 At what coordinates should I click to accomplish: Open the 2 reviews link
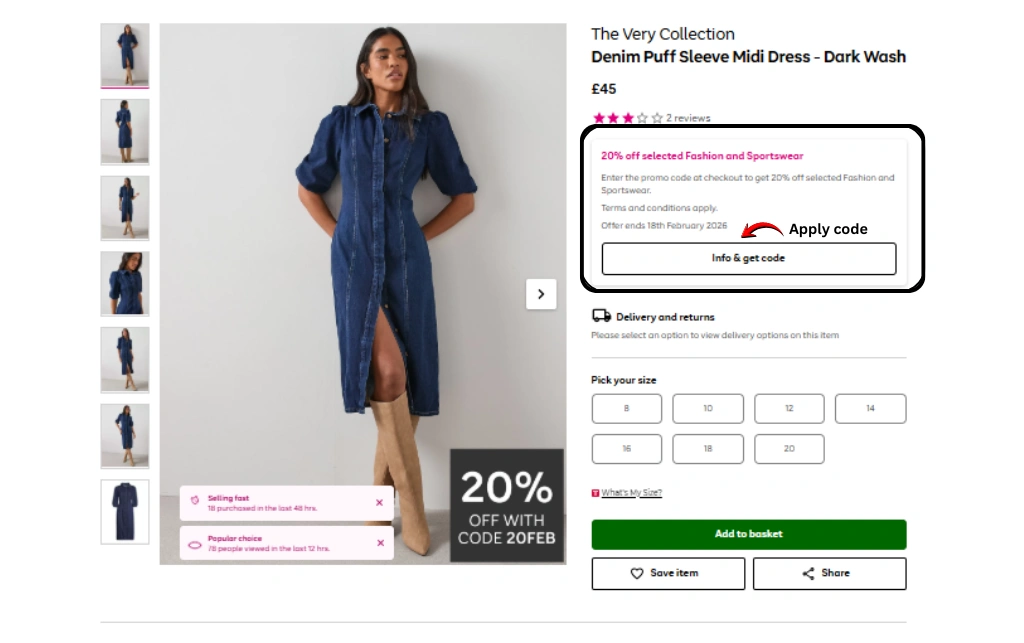click(688, 118)
